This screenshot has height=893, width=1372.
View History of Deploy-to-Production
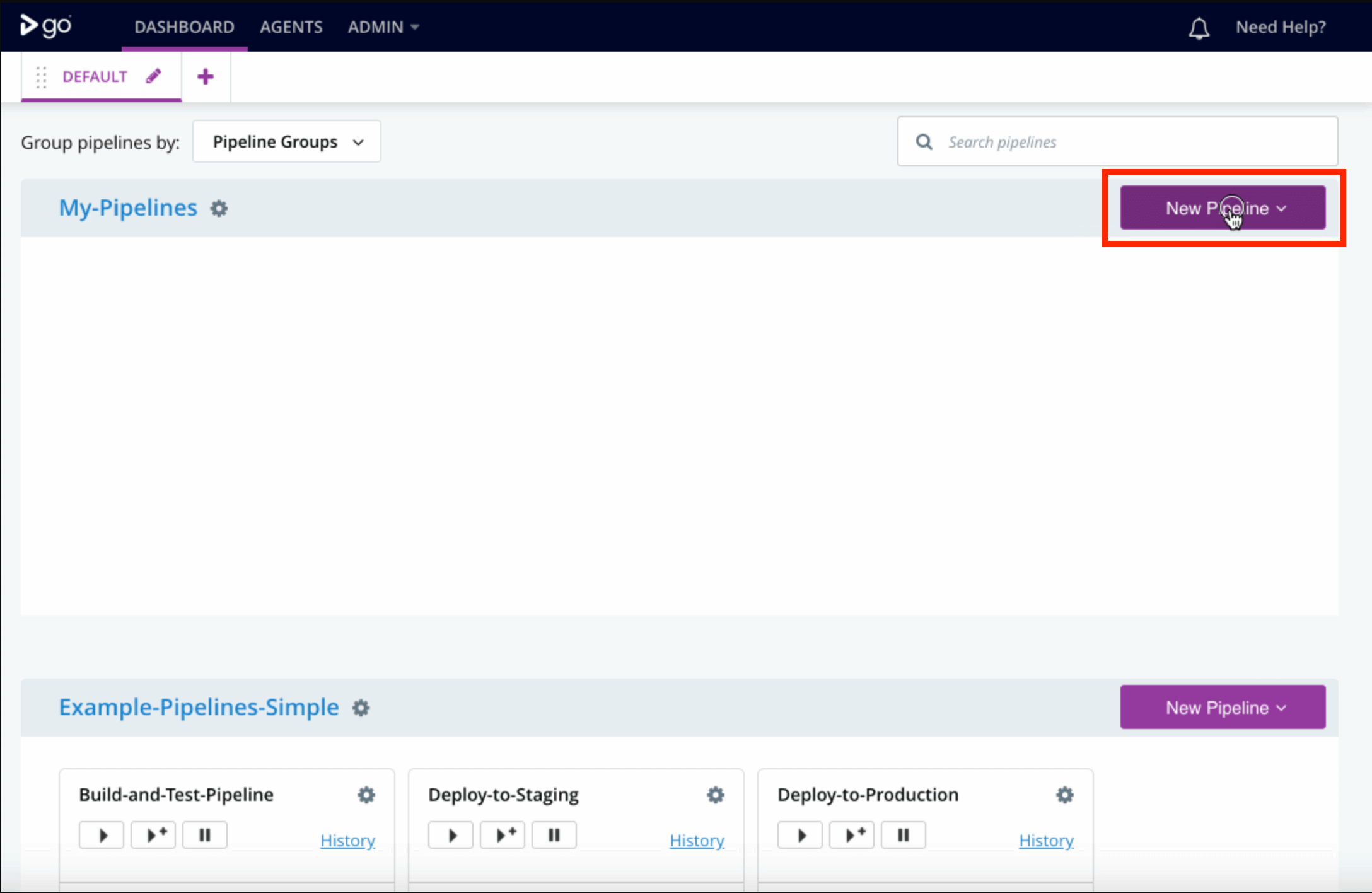pyautogui.click(x=1046, y=840)
